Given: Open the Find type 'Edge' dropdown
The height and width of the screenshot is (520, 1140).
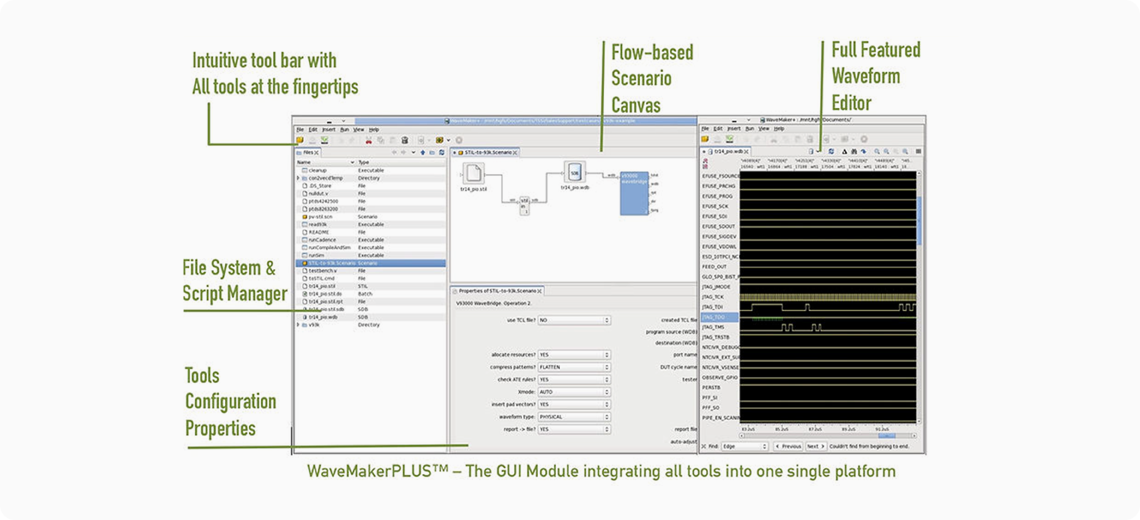Looking at the screenshot, I should coord(744,447).
